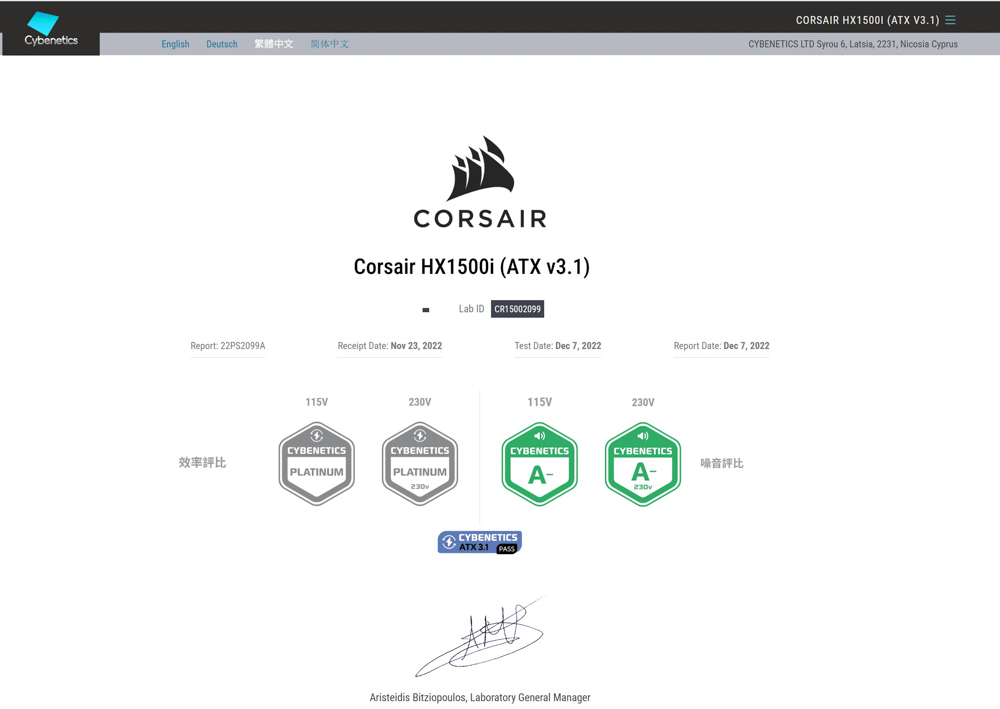Viewport: 1000px width, 709px height.
Task: Click the Test Date Dec 7, 2022
Action: coord(558,346)
